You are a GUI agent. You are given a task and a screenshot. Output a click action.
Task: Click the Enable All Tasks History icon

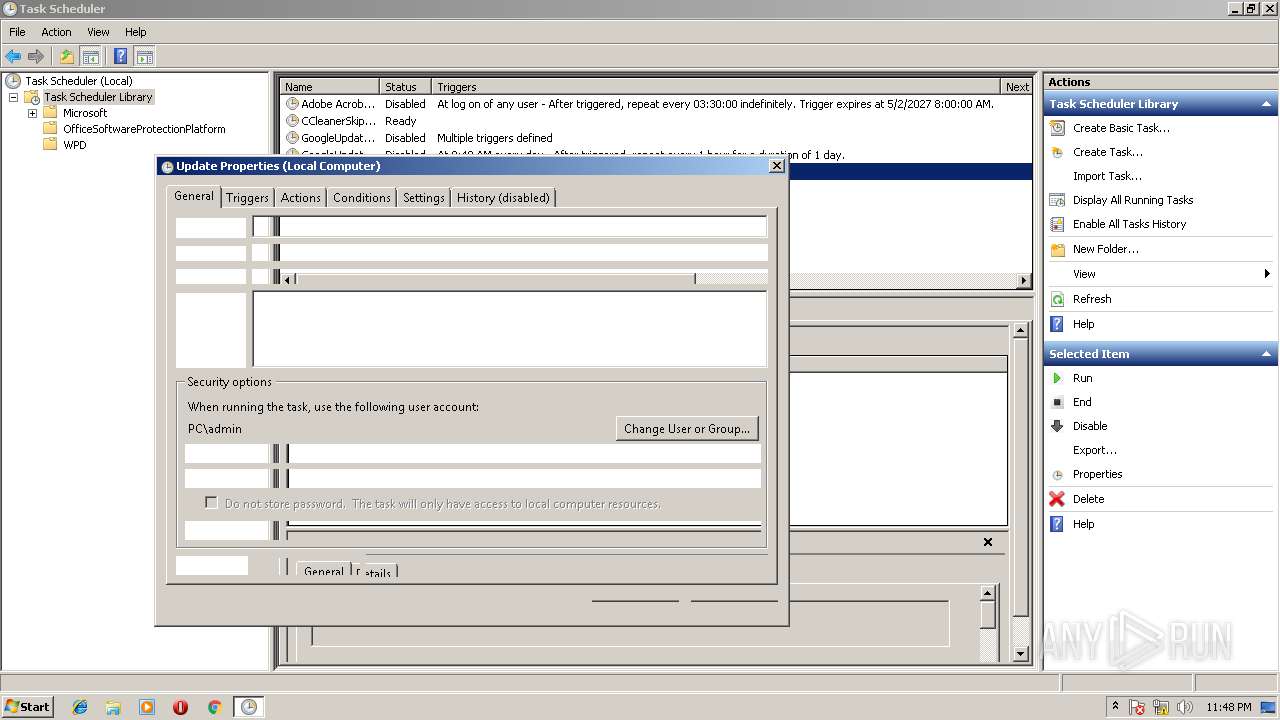coord(1057,224)
